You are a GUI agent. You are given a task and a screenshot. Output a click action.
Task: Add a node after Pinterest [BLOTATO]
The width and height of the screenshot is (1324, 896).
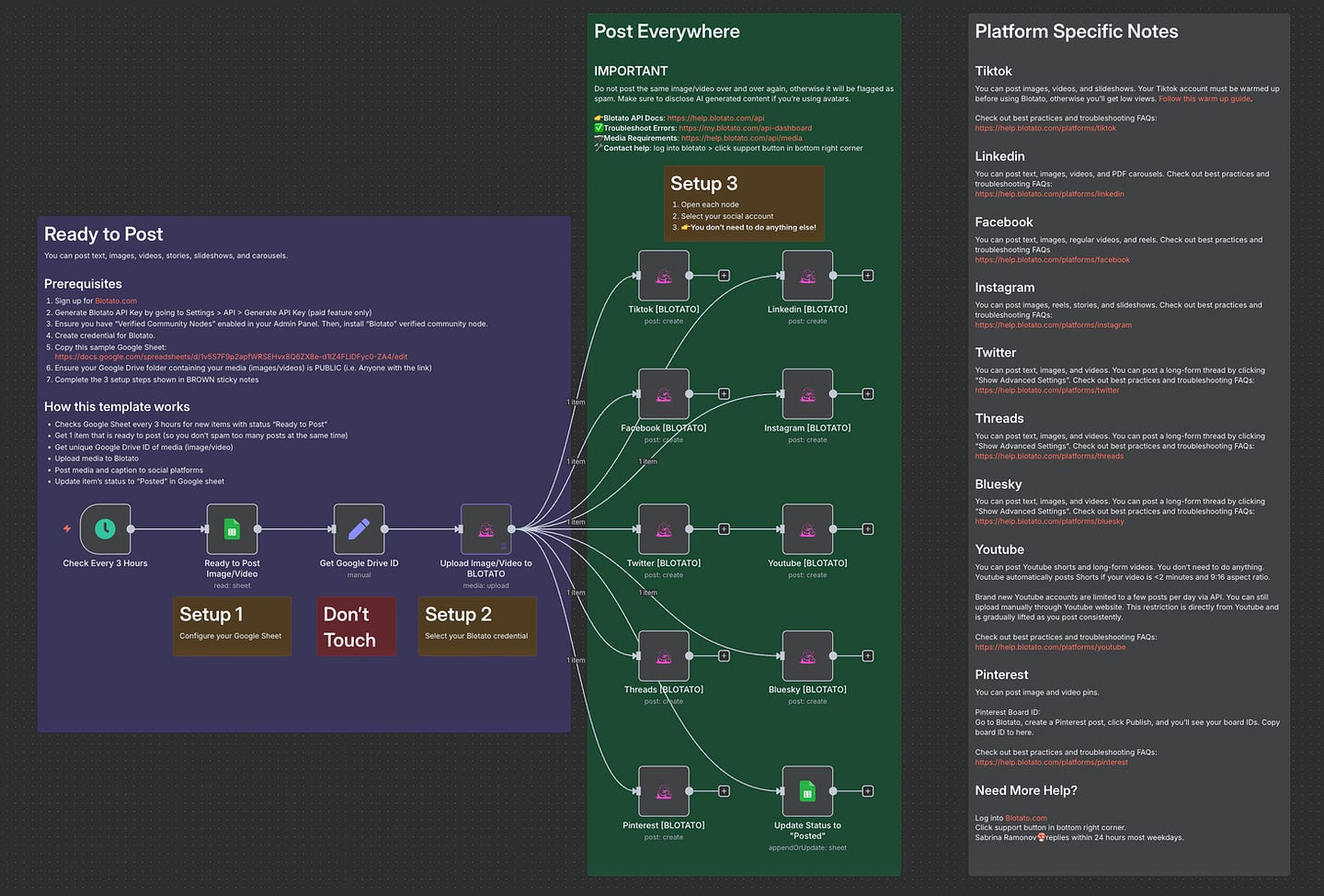click(724, 790)
